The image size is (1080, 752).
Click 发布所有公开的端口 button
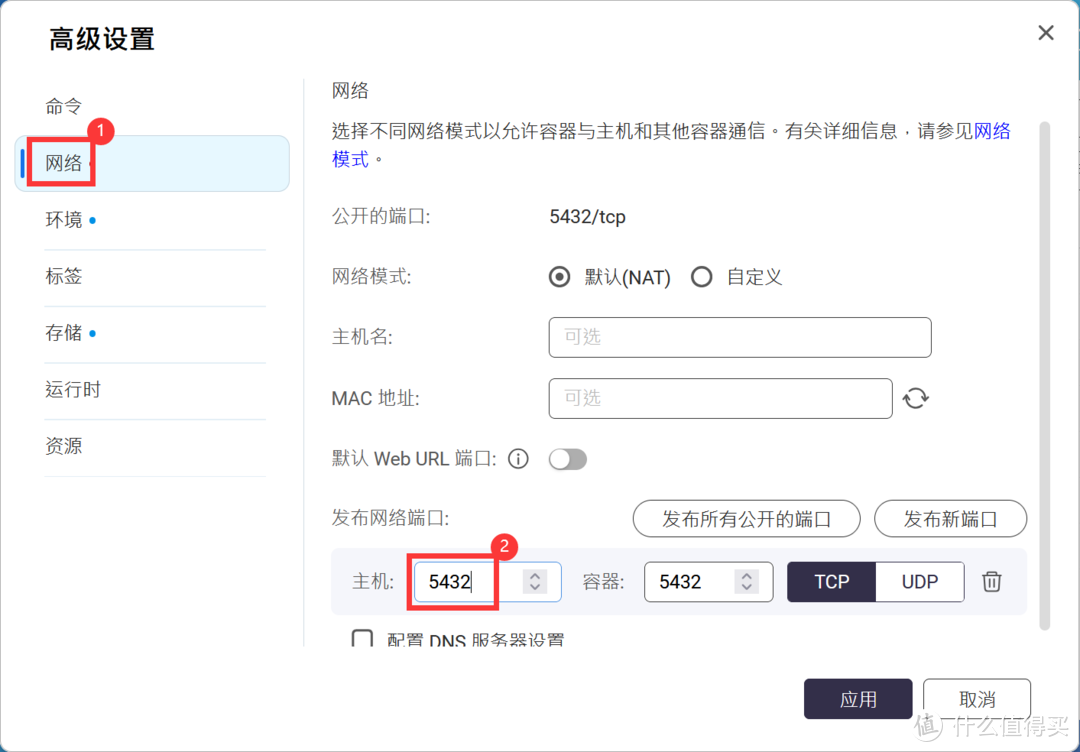click(x=746, y=518)
